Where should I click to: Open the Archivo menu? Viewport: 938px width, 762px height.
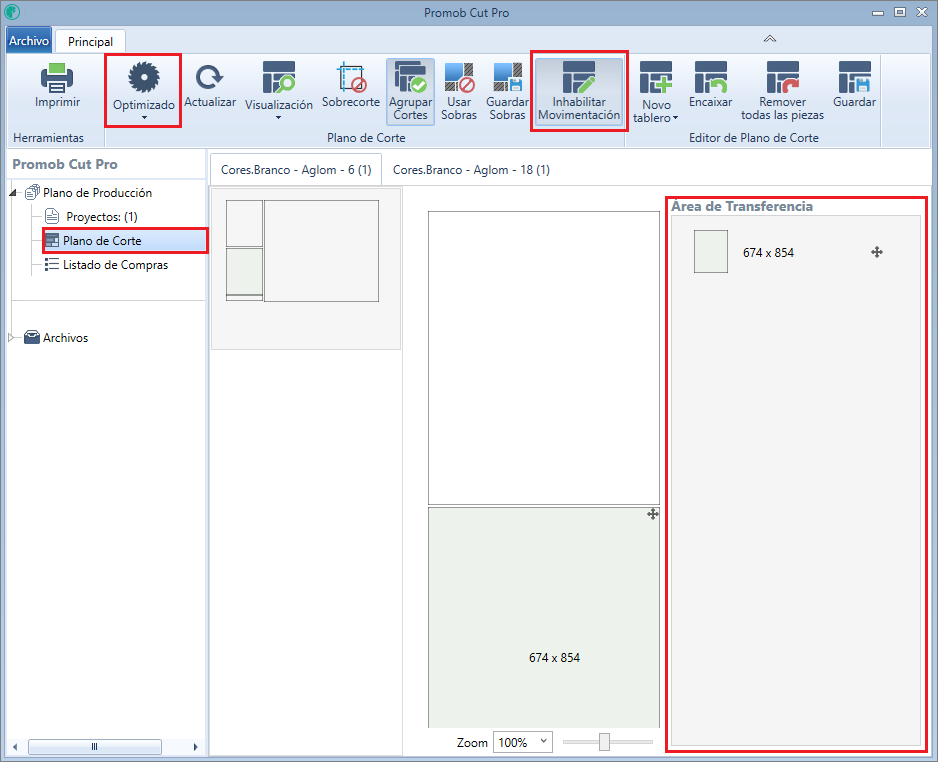click(29, 41)
